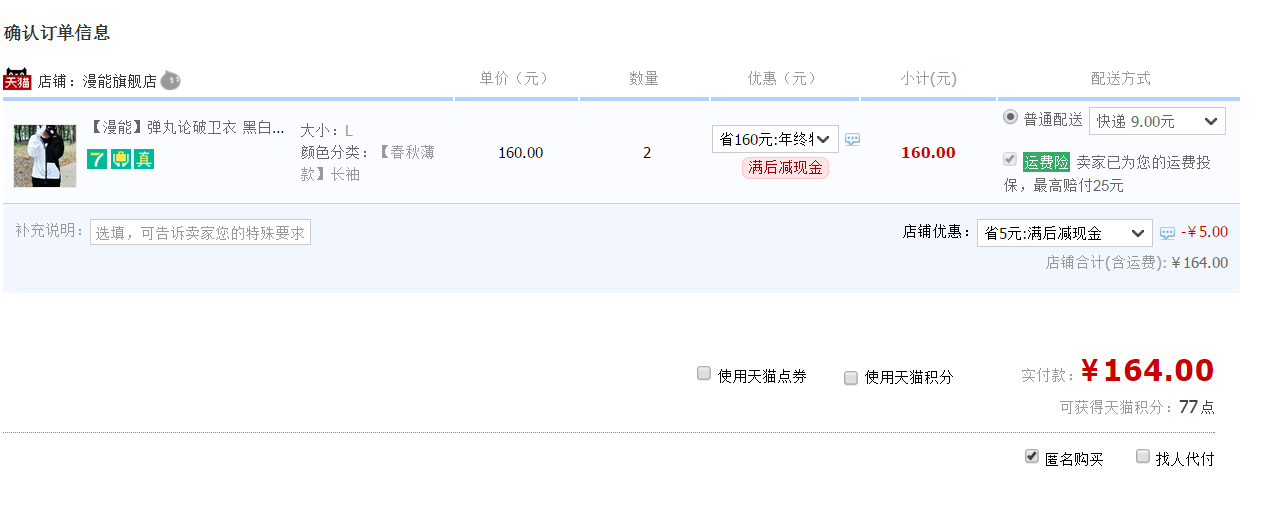Click the green 真 authenticity badge
The image size is (1270, 516).
tap(144, 158)
